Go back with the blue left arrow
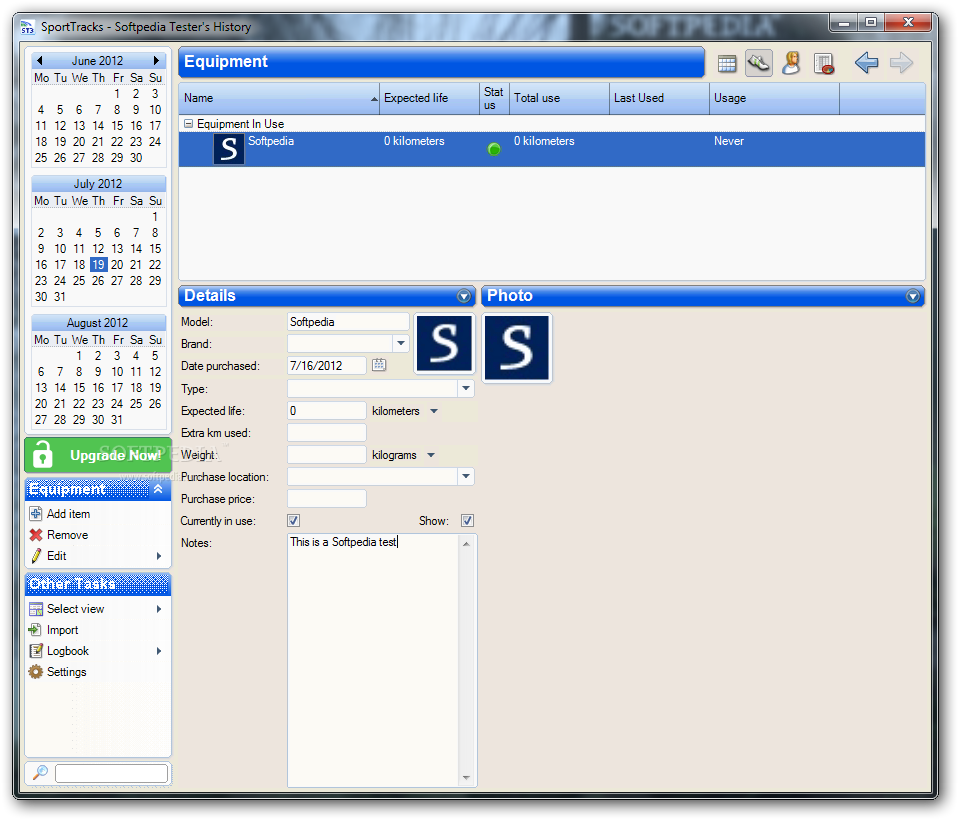This screenshot has height=820, width=959. pyautogui.click(x=867, y=62)
